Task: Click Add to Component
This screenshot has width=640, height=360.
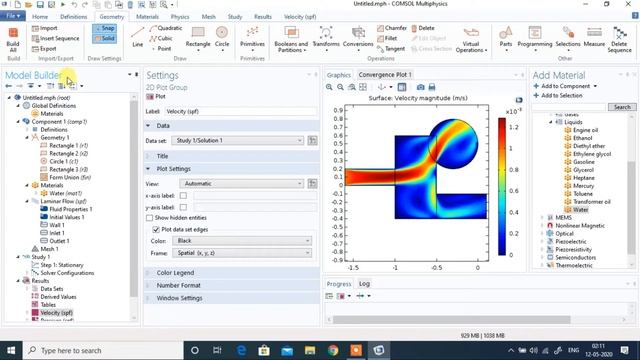Action: pos(565,86)
